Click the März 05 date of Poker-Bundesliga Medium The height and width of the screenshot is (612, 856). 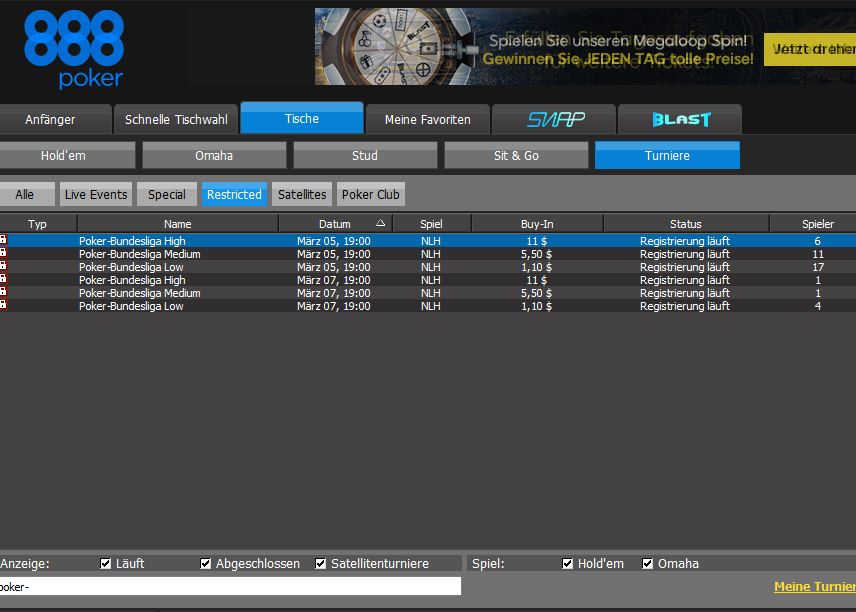coord(334,254)
